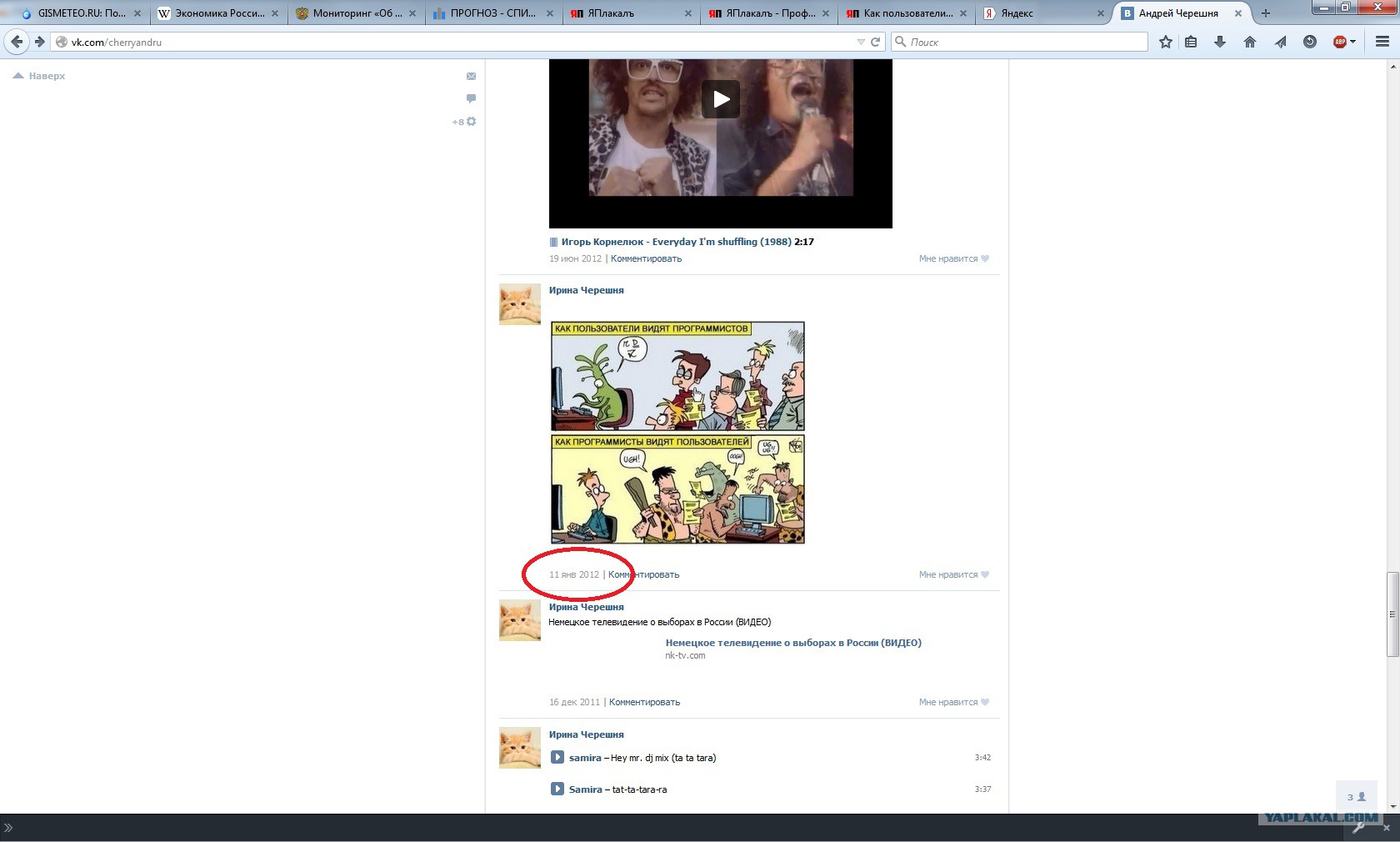Viewport: 1400px width, 842px height.
Task: Open the downloads arrow in toolbar
Action: pyautogui.click(x=1220, y=42)
